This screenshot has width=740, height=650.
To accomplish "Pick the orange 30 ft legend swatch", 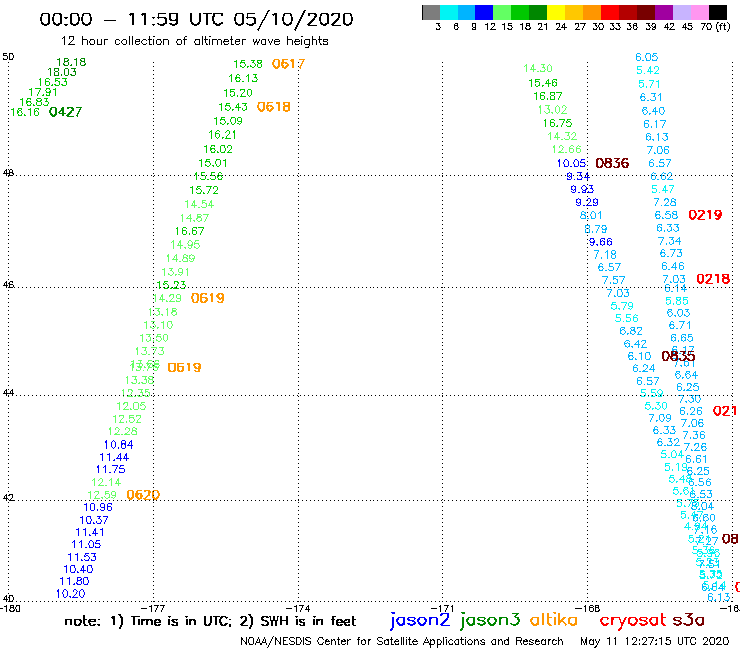I will (x=592, y=12).
